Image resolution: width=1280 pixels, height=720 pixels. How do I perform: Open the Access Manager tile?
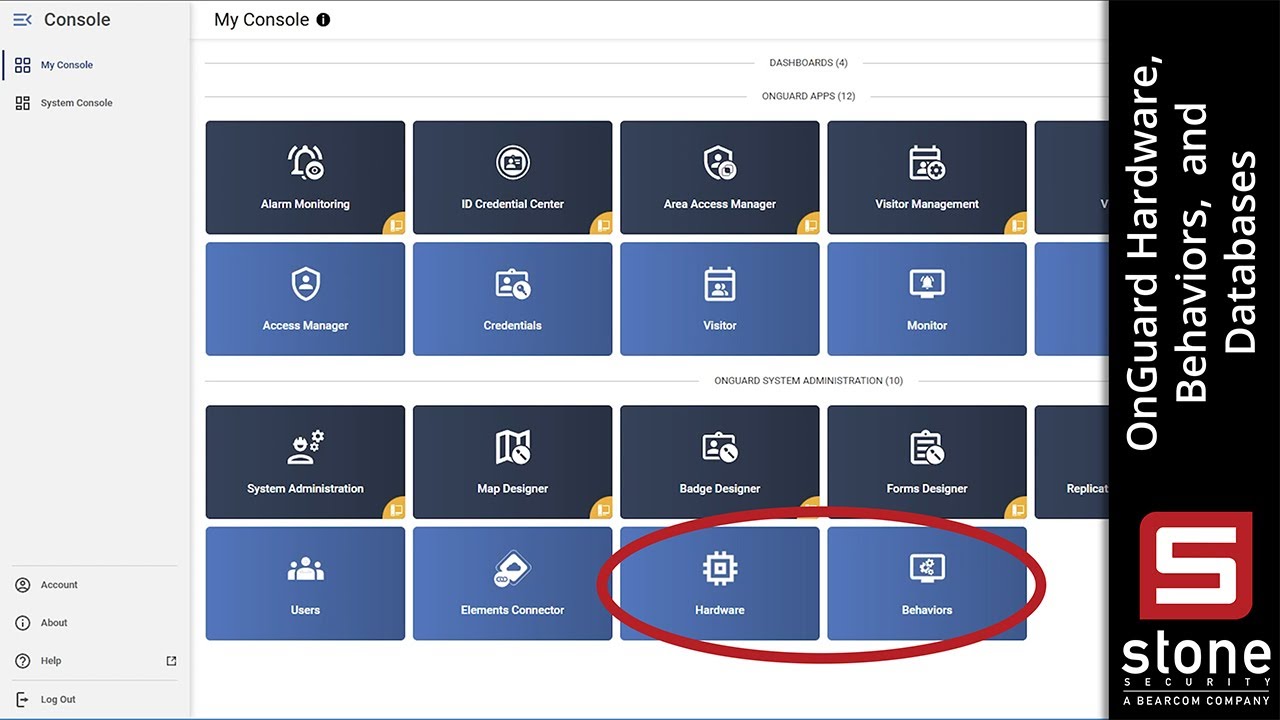(305, 299)
